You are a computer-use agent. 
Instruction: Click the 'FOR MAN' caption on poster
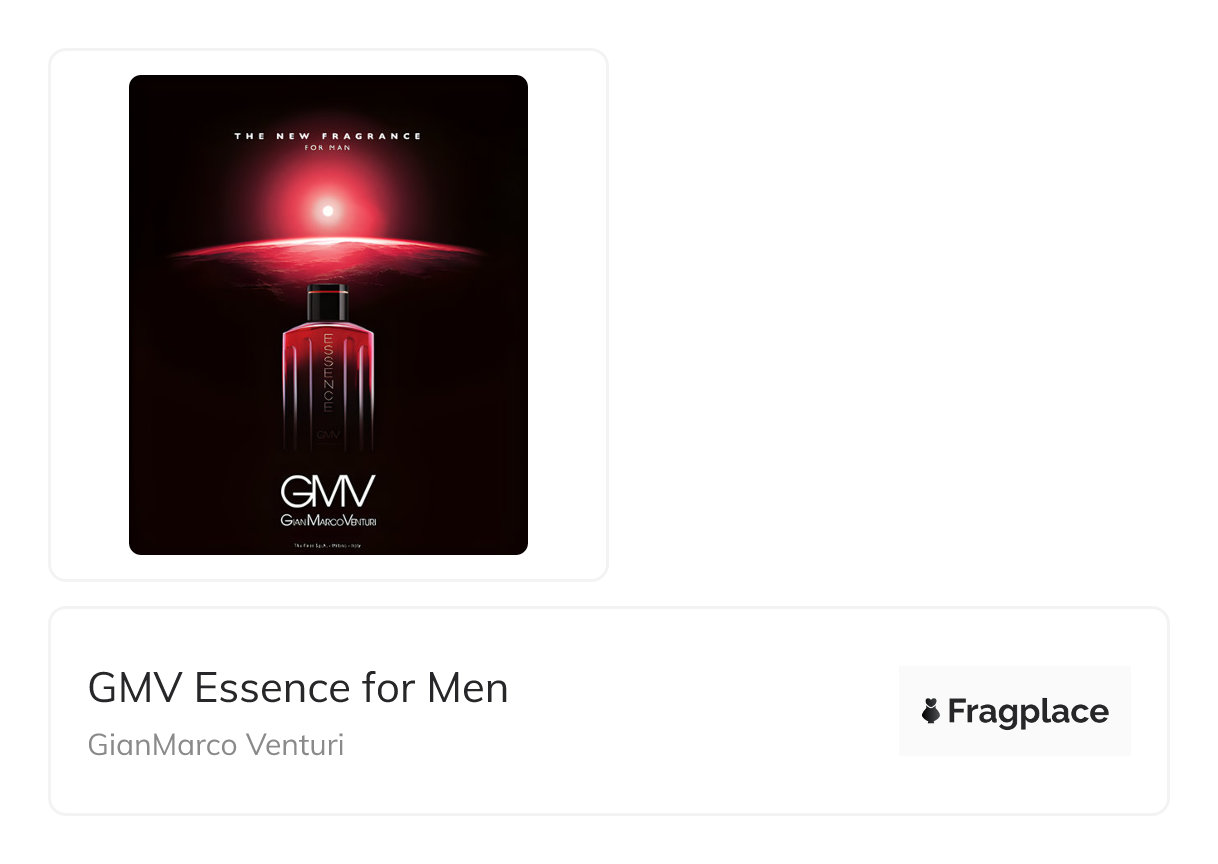(x=328, y=148)
